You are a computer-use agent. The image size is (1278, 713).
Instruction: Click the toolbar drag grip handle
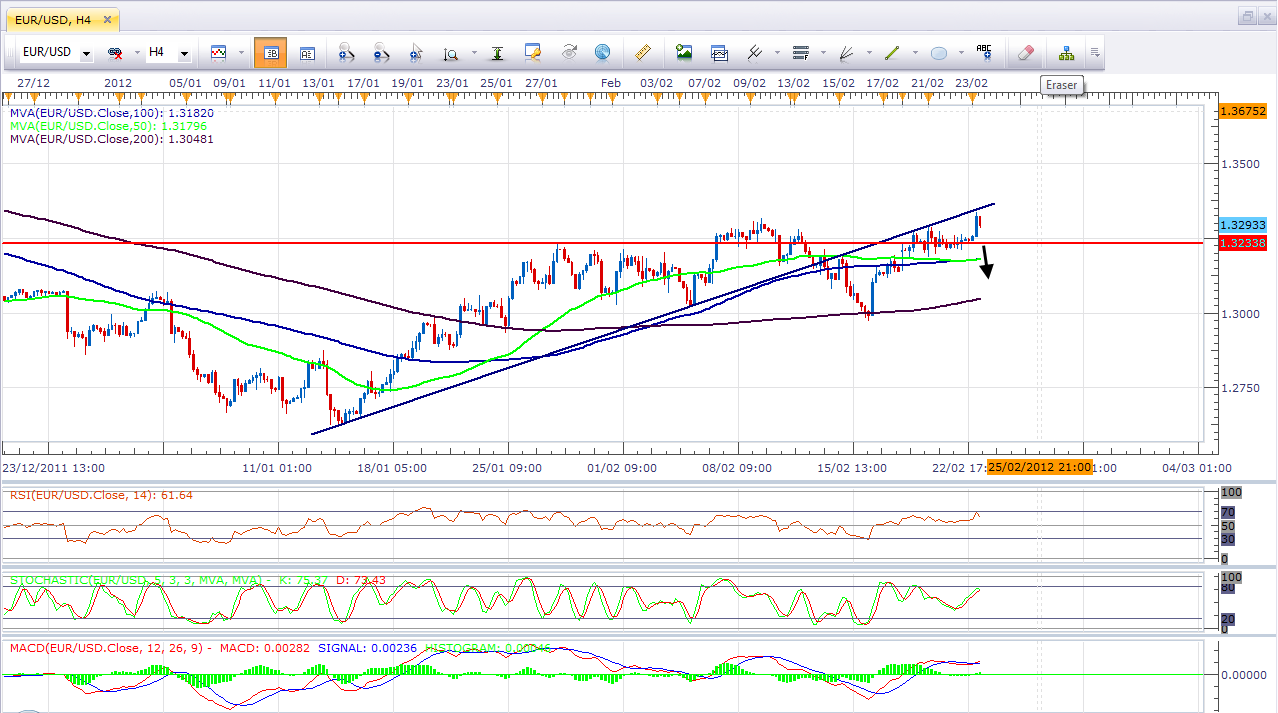pos(11,52)
